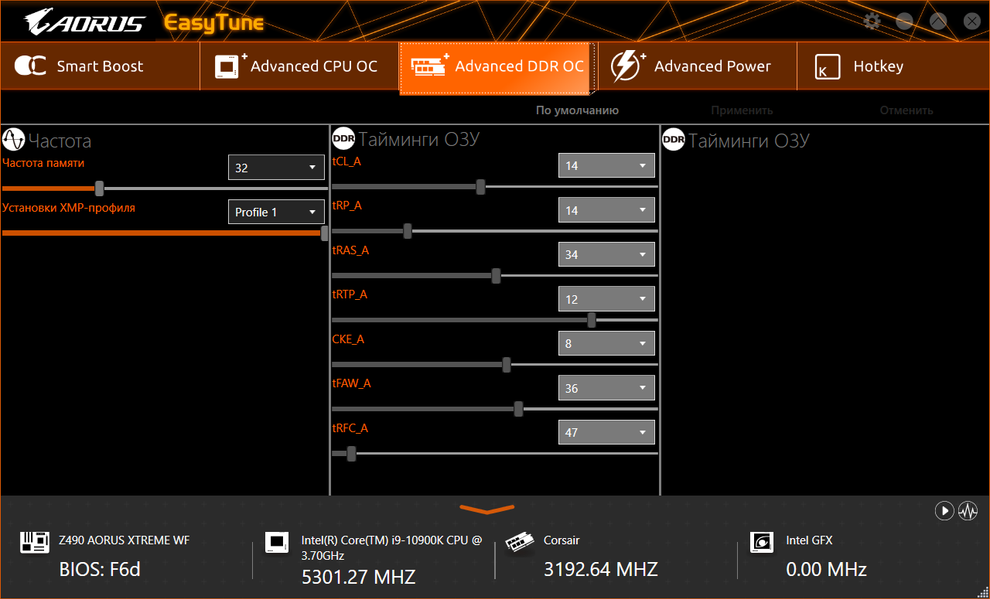Click the DDR icon in middle Тайминги ОЗУ

(343, 138)
